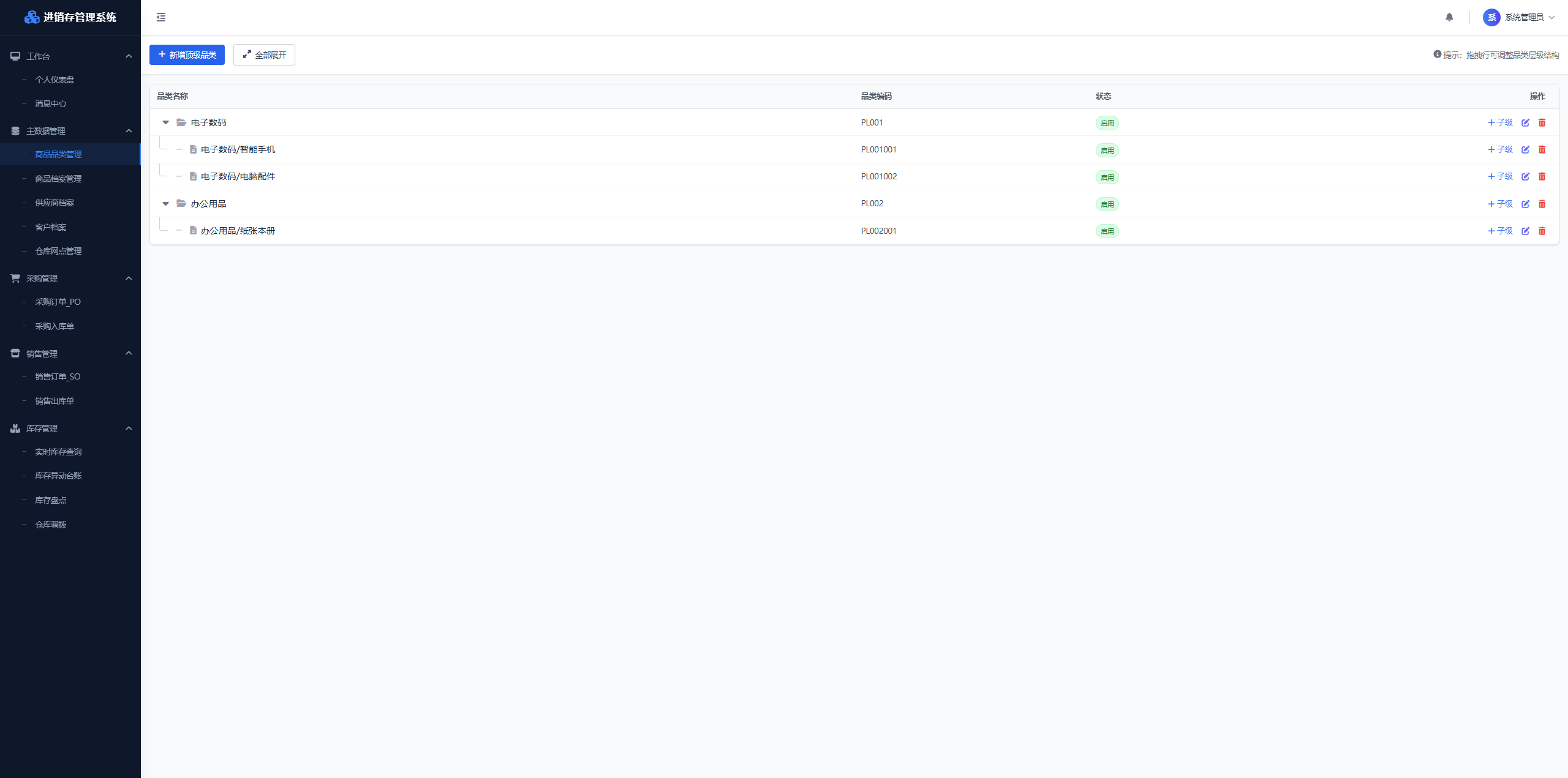Open 仓库网点管理

pyautogui.click(x=70, y=251)
